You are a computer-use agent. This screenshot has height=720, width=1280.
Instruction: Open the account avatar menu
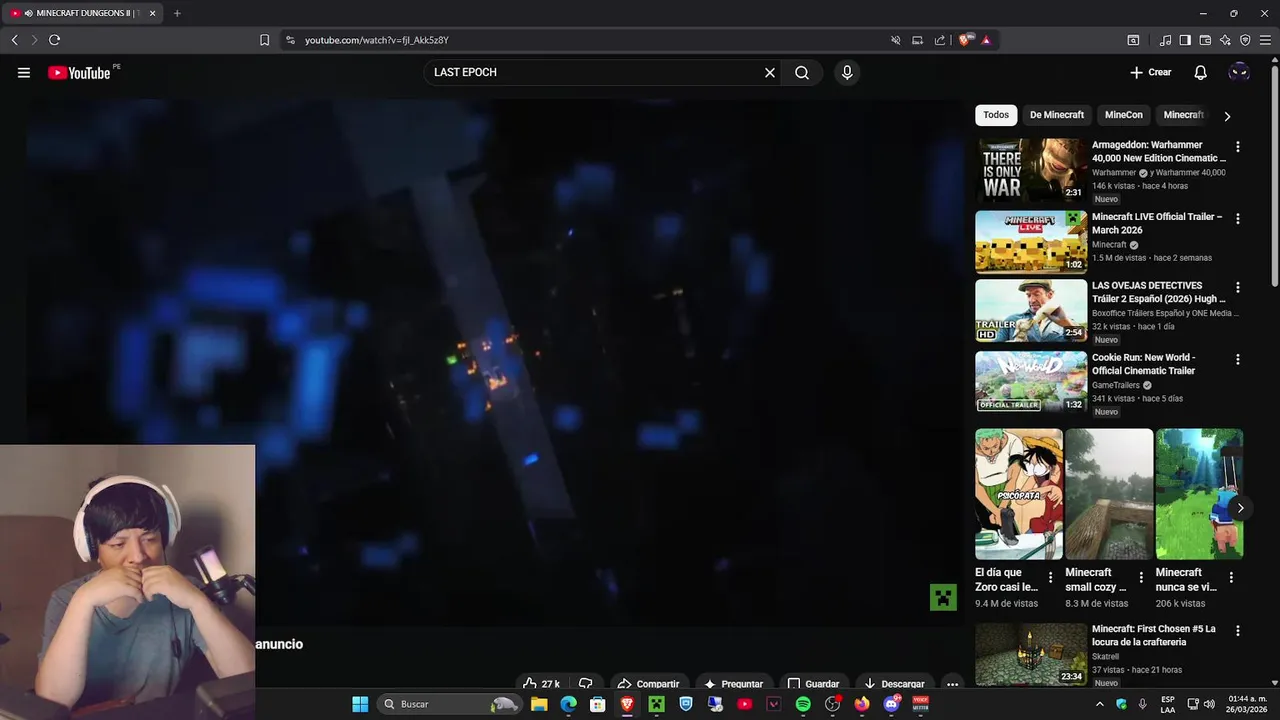[x=1239, y=72]
